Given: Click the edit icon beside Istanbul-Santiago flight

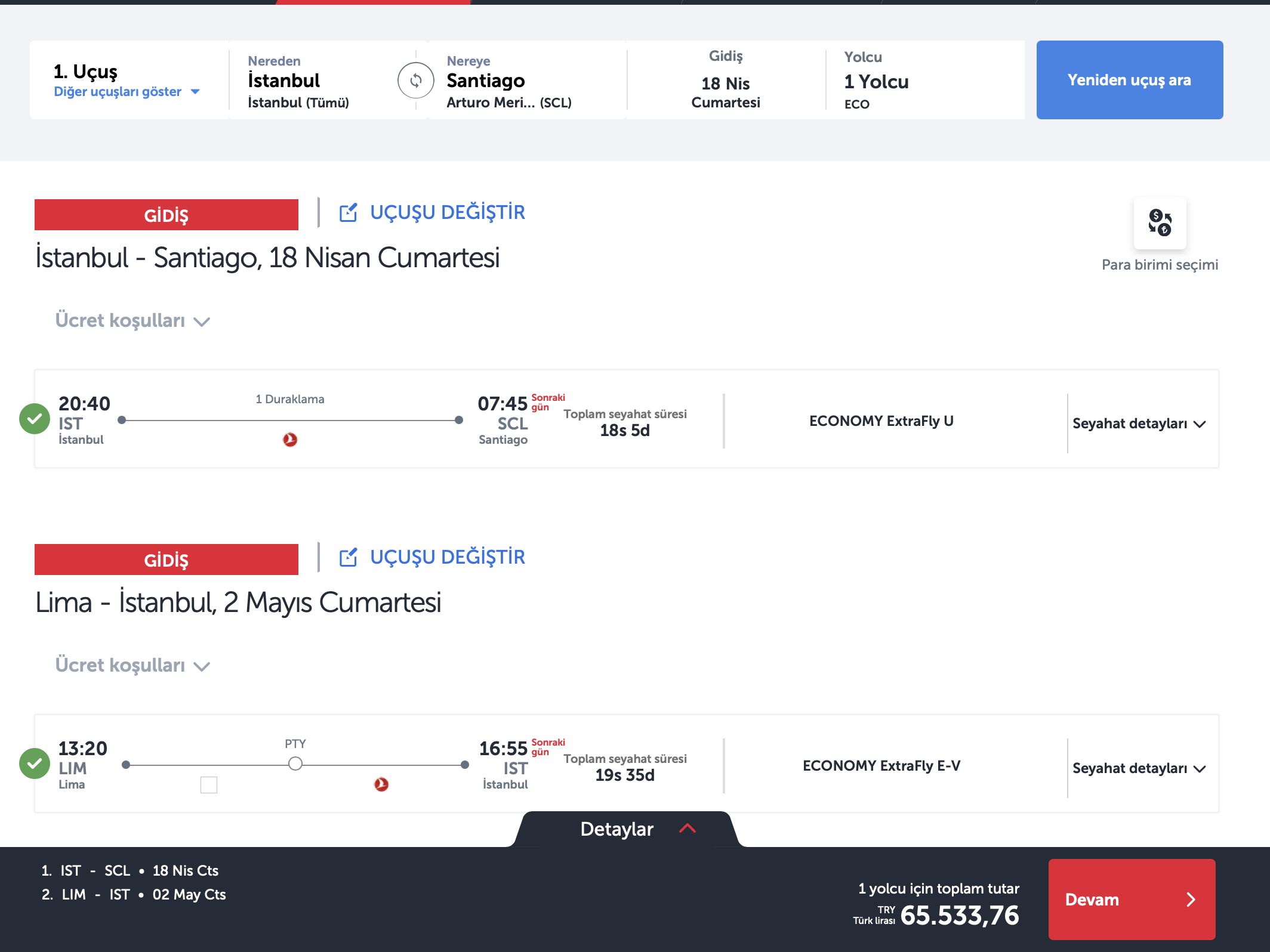Looking at the screenshot, I should pos(348,213).
